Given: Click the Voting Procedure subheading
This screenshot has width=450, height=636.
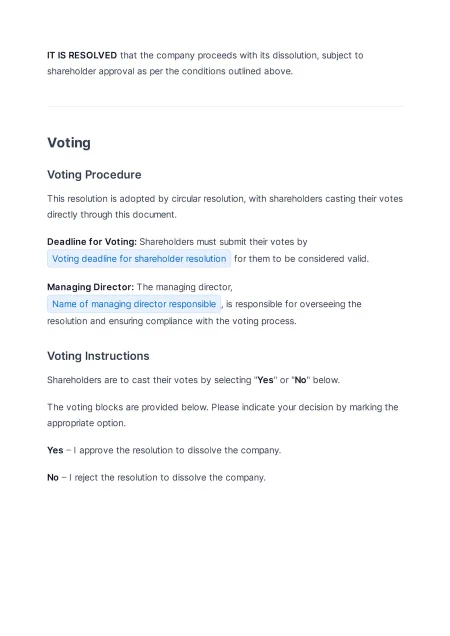Looking at the screenshot, I should [94, 175].
